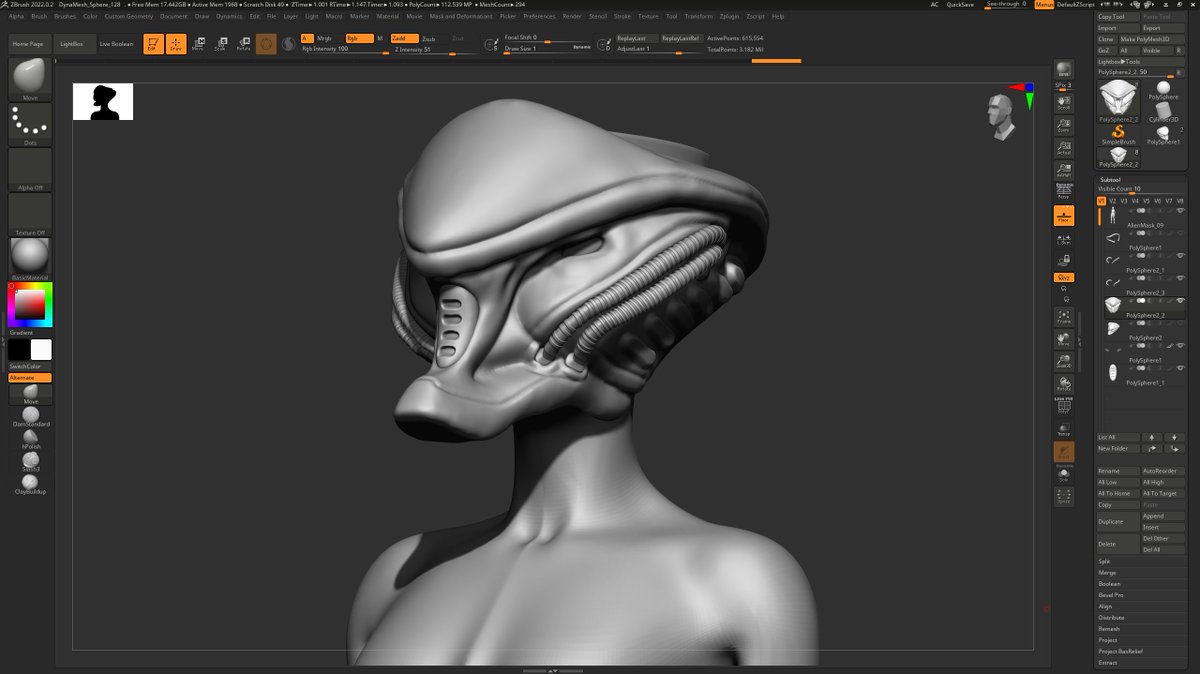Select the SimpleBrush tool
Viewport: 1200px width, 674px height.
coord(1119,134)
